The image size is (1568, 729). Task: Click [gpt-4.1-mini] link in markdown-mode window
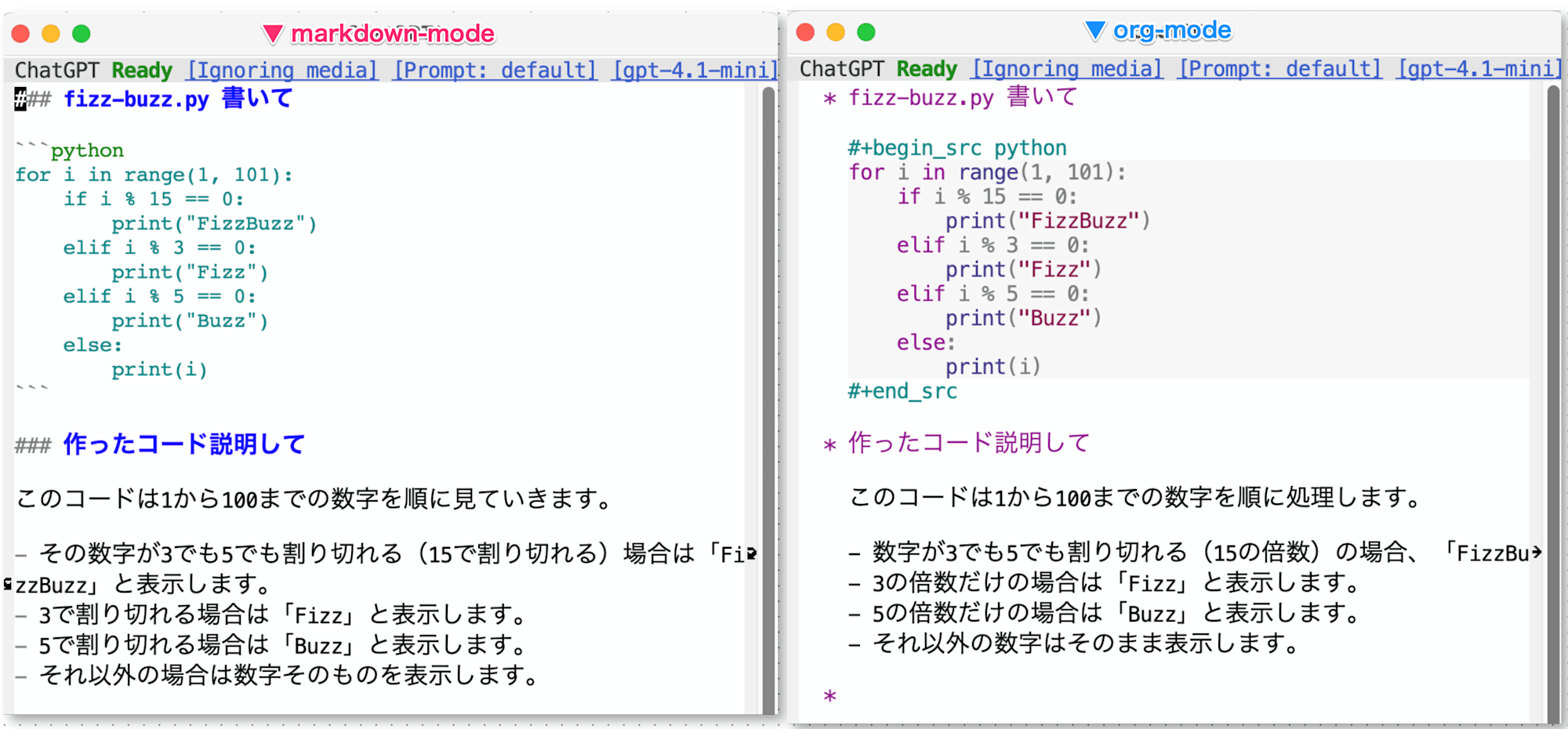point(695,71)
